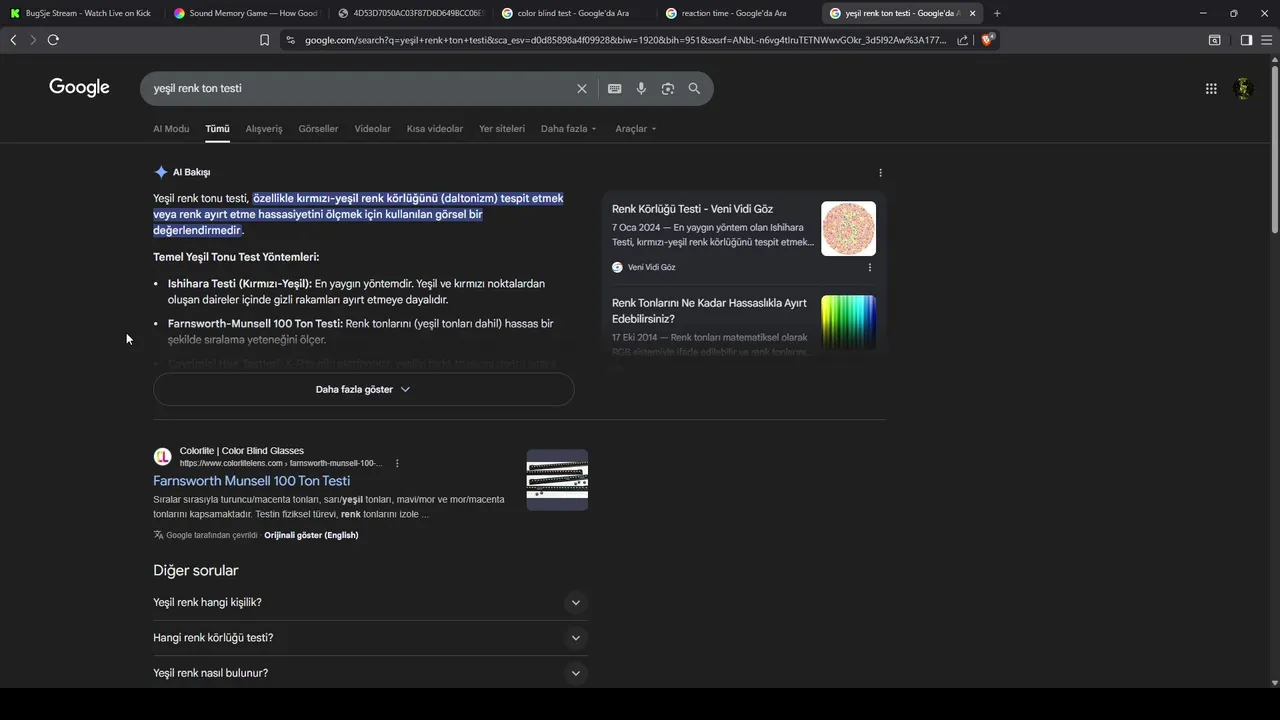Expand 'Yeşil renk hangi kişilik?' question
The height and width of the screenshot is (720, 1280).
pyautogui.click(x=370, y=603)
